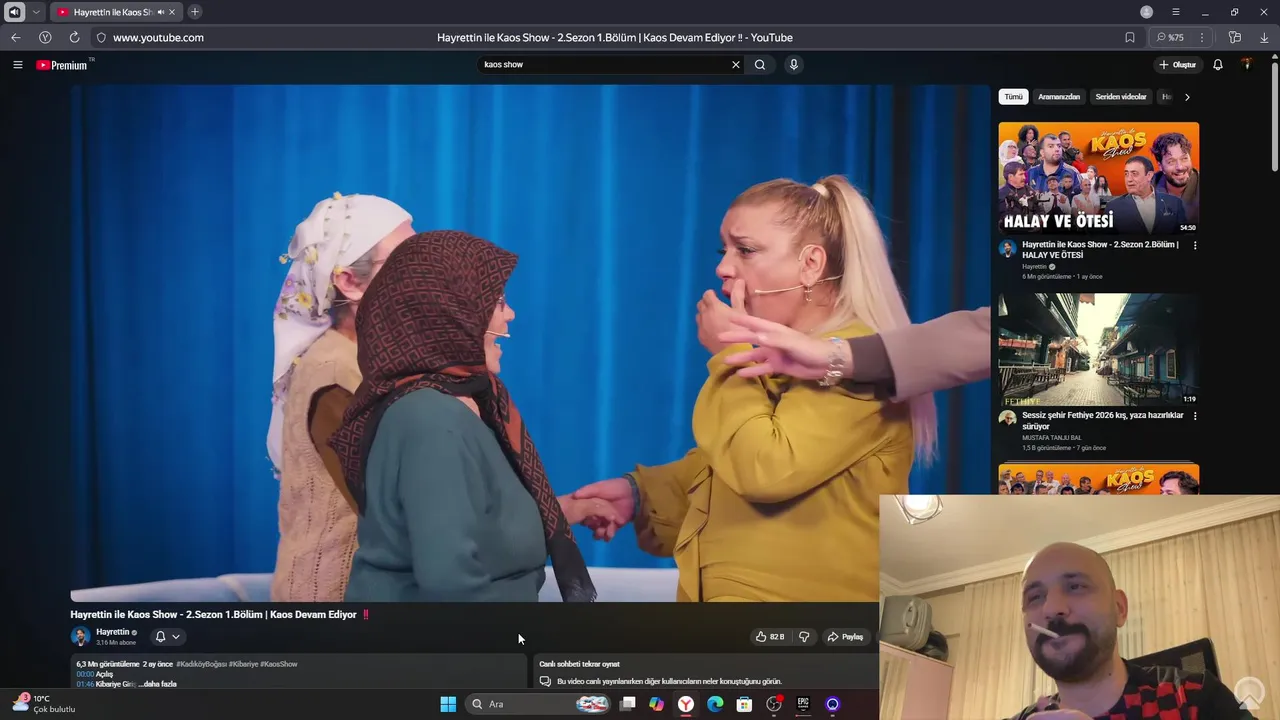Open the YouTube hamburger guide menu
The image size is (1280, 720).
pyautogui.click(x=17, y=65)
